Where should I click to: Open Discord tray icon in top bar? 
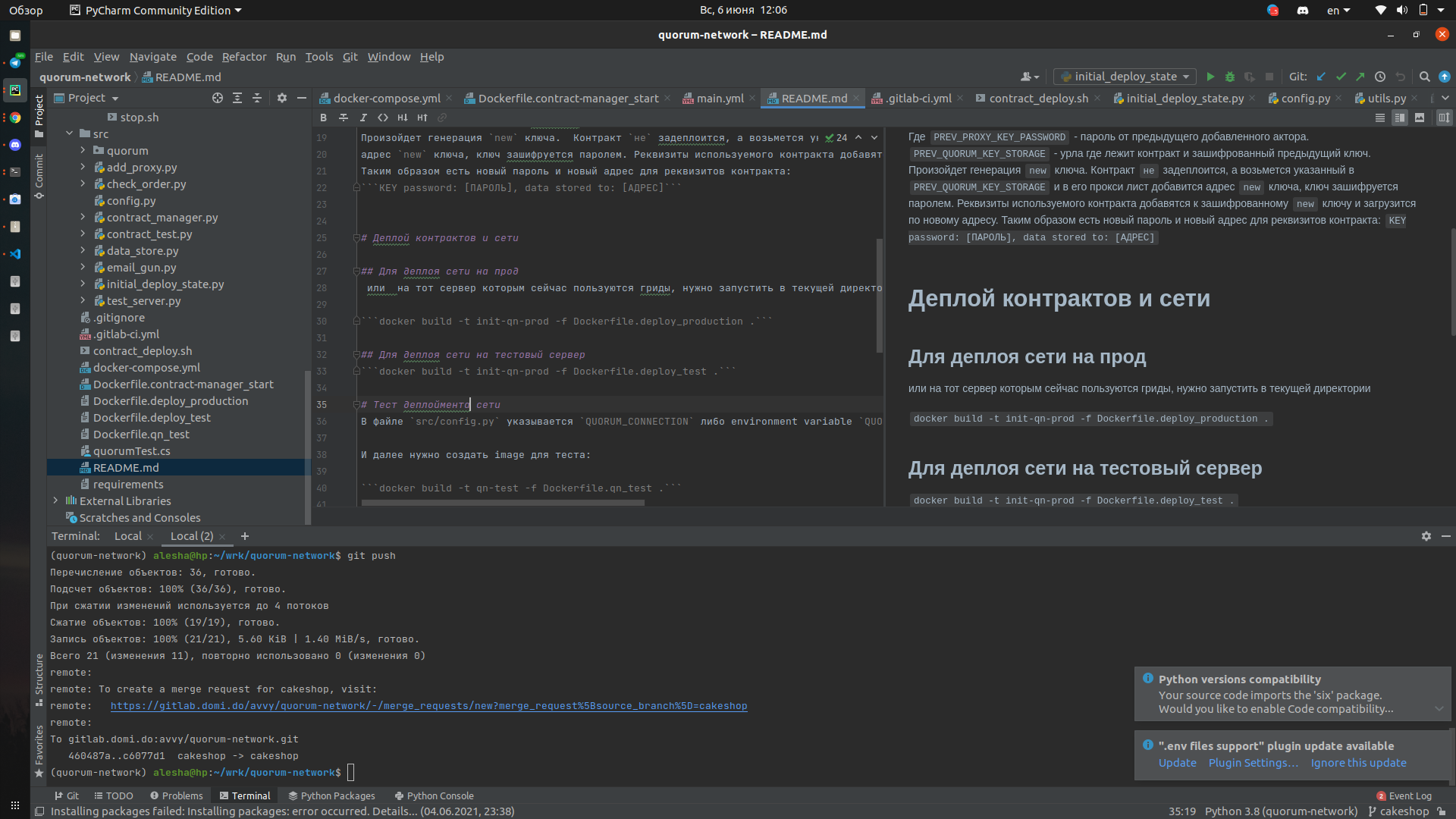click(1303, 11)
